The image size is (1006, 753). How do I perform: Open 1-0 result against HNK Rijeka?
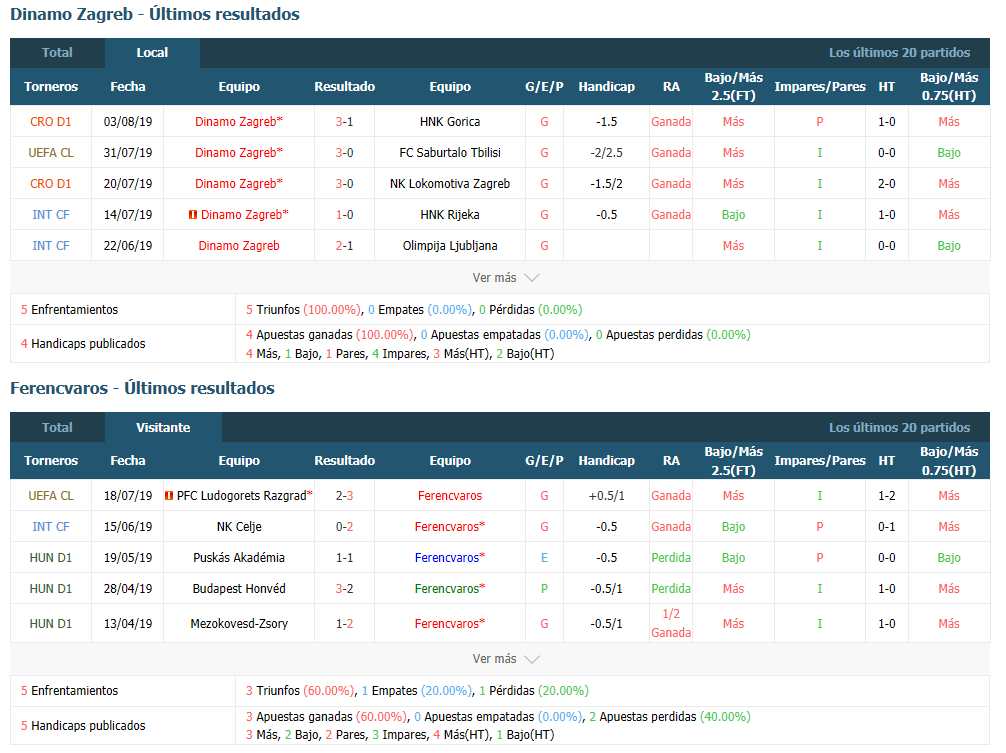tap(345, 215)
